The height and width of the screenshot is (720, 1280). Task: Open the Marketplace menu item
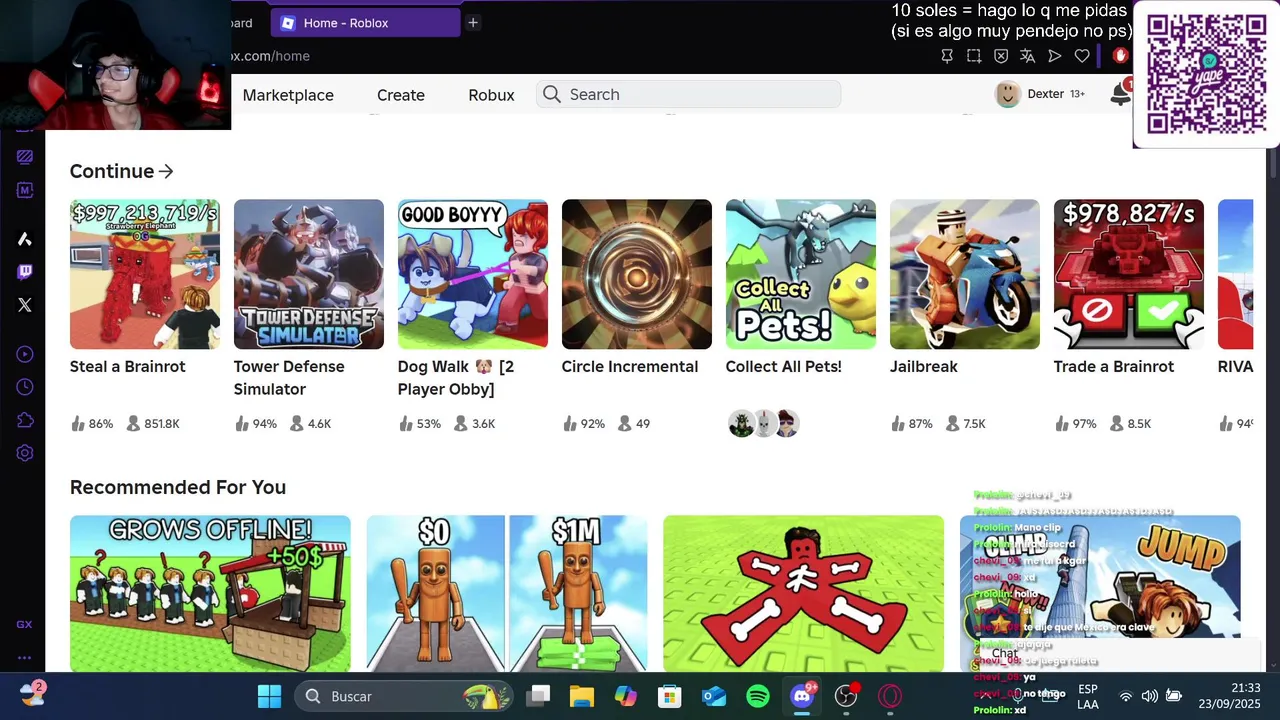point(288,95)
